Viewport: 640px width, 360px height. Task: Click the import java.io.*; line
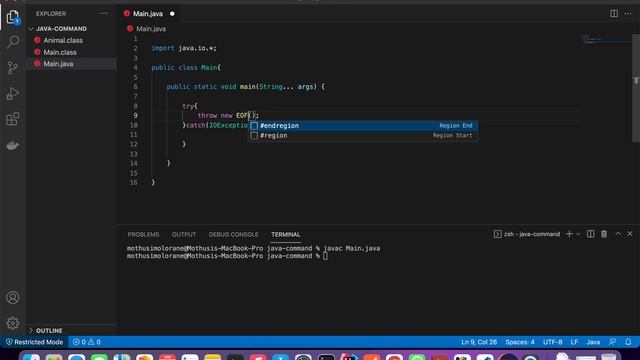[184, 48]
